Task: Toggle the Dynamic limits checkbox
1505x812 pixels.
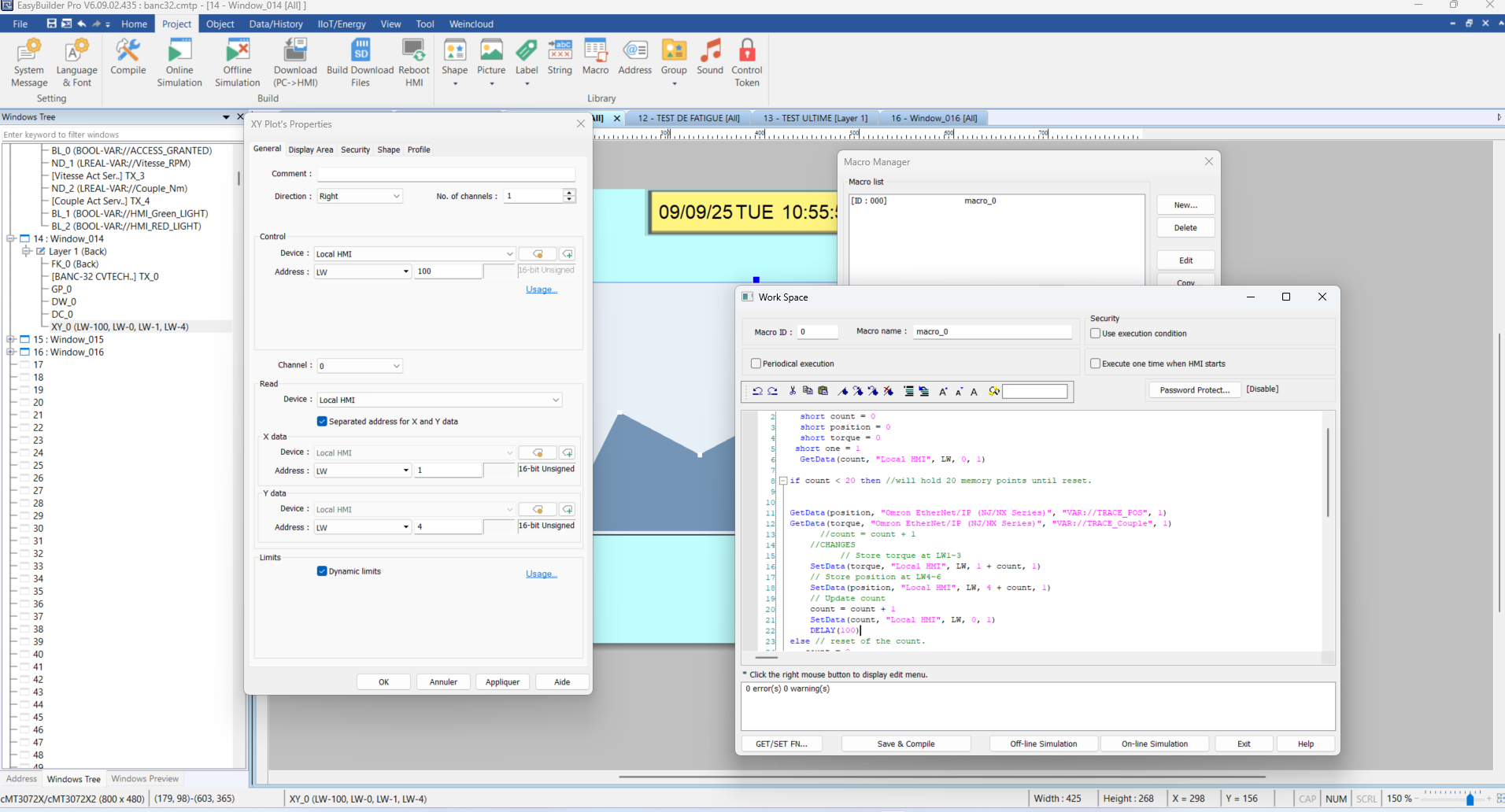Action: click(322, 571)
